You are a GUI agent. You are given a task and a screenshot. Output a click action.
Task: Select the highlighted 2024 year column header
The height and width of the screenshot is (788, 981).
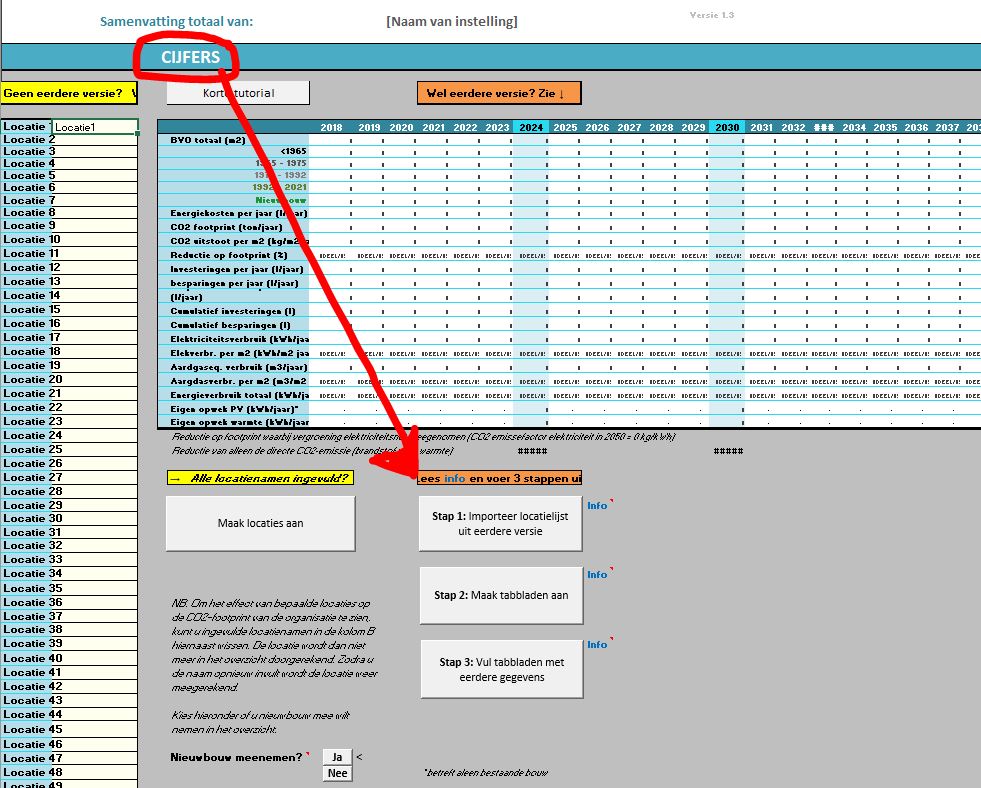(x=531, y=127)
